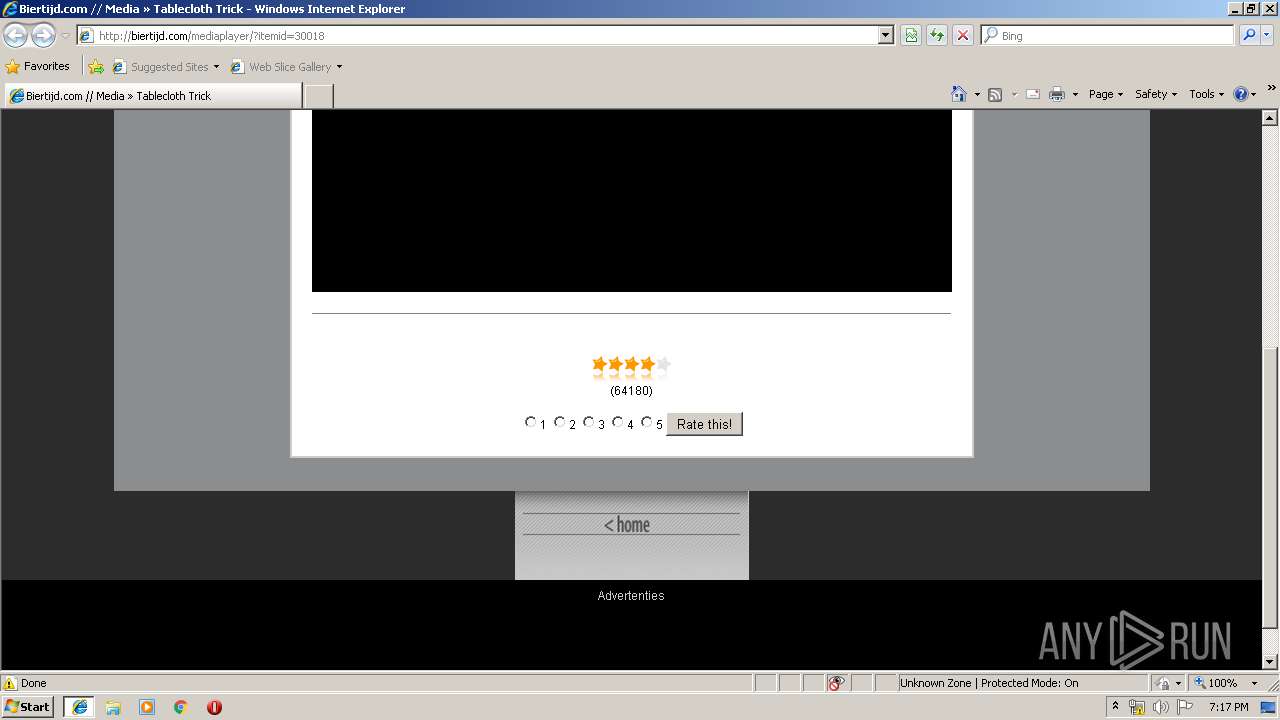Click the Action Center flag tray icon

[x=1185, y=707]
